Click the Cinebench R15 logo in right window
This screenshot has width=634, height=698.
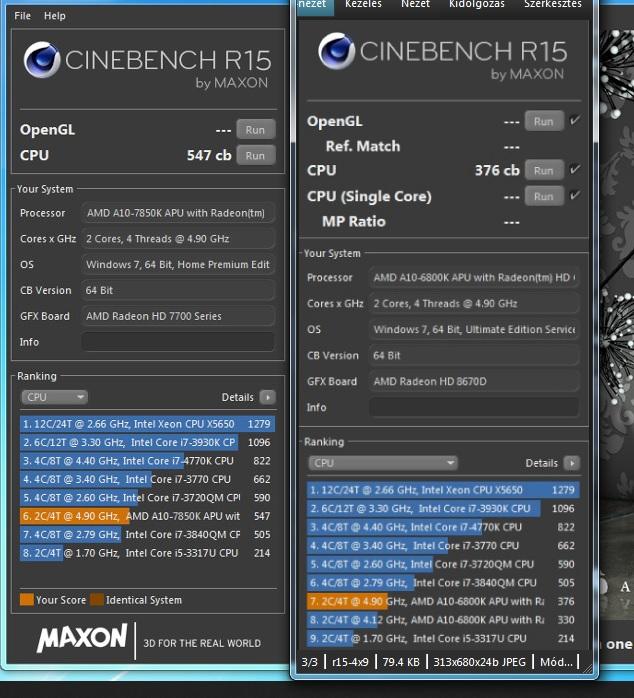(x=443, y=55)
